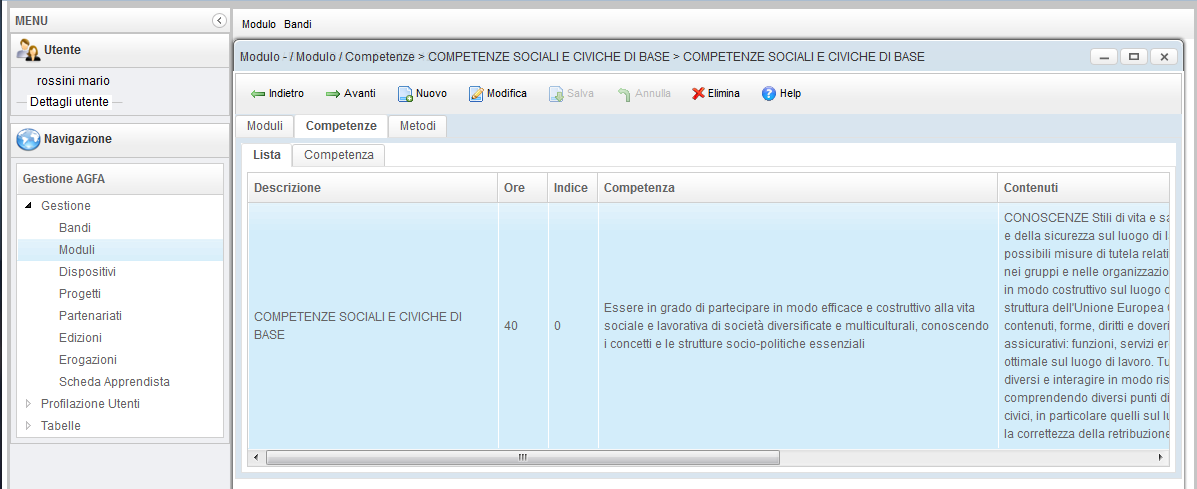Image resolution: width=1197 pixels, height=489 pixels.
Task: Expand the Tabelle tree node
Action: click(28, 426)
